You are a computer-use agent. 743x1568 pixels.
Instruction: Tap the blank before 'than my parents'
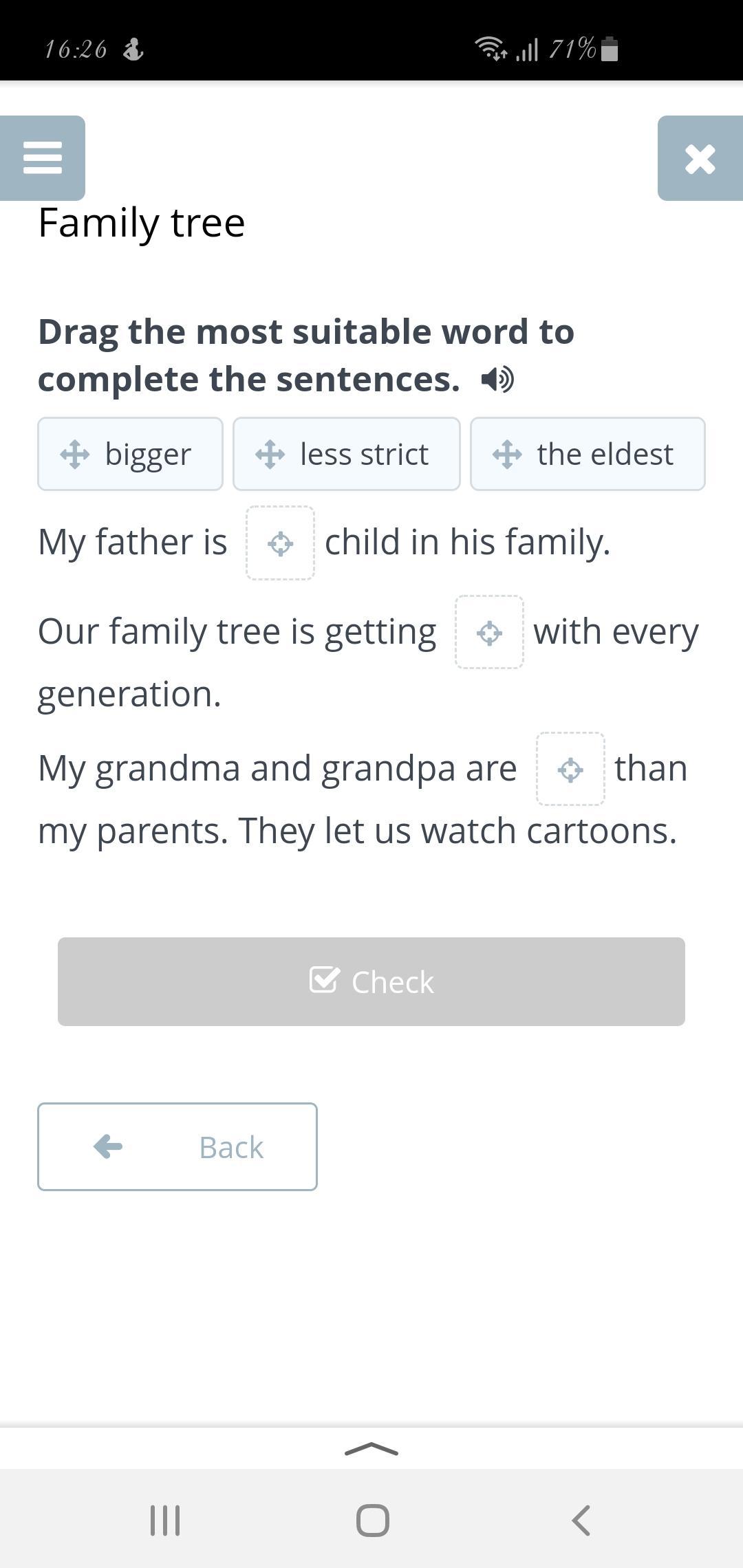570,769
